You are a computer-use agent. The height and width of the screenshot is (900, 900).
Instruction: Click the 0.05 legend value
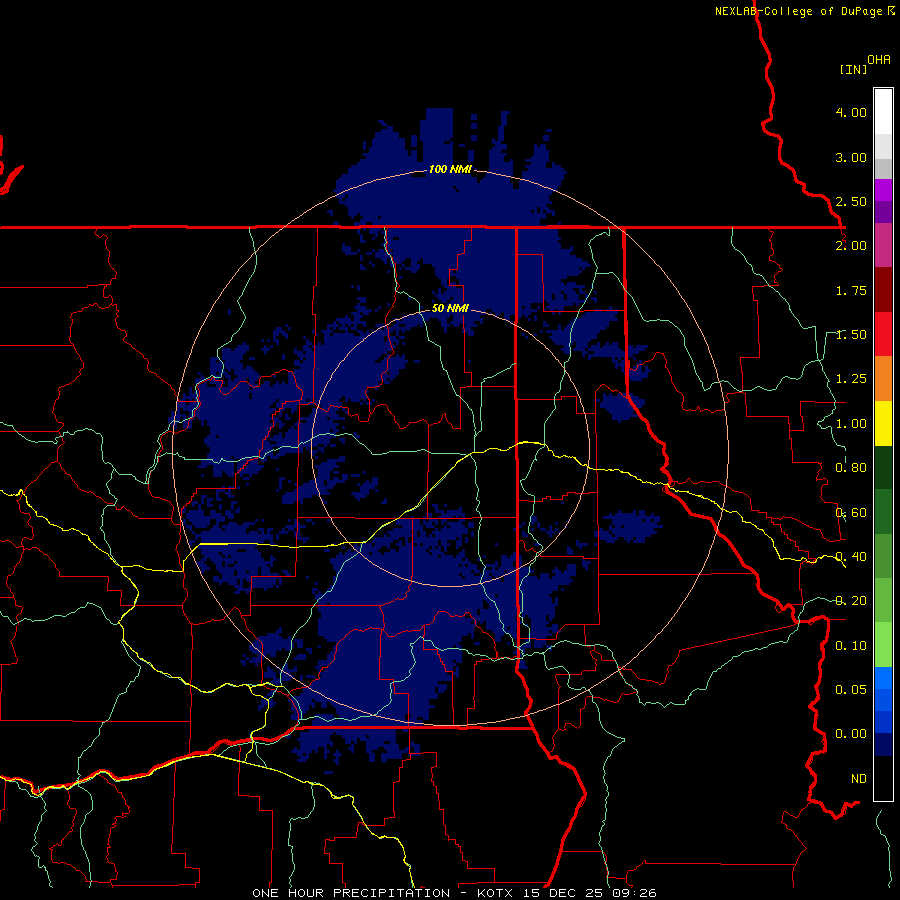[851, 689]
